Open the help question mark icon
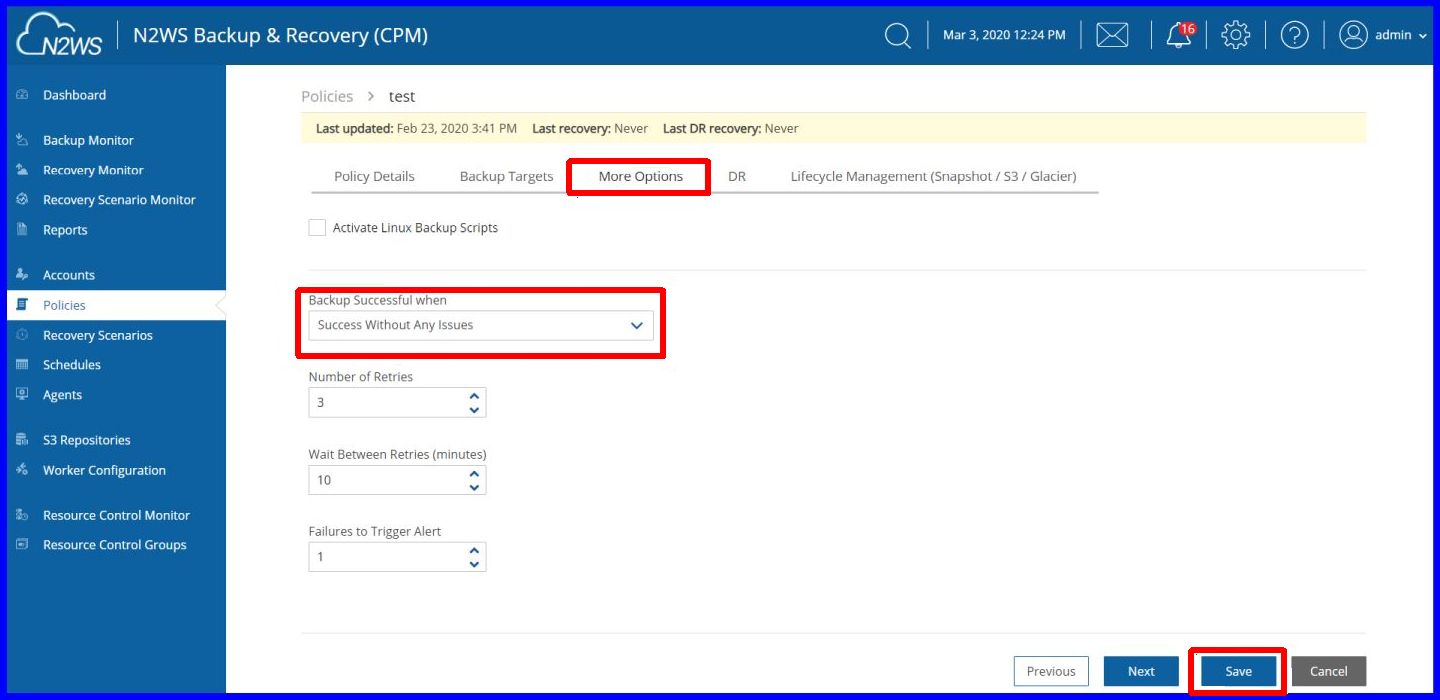The width and height of the screenshot is (1440, 700). coord(1295,35)
